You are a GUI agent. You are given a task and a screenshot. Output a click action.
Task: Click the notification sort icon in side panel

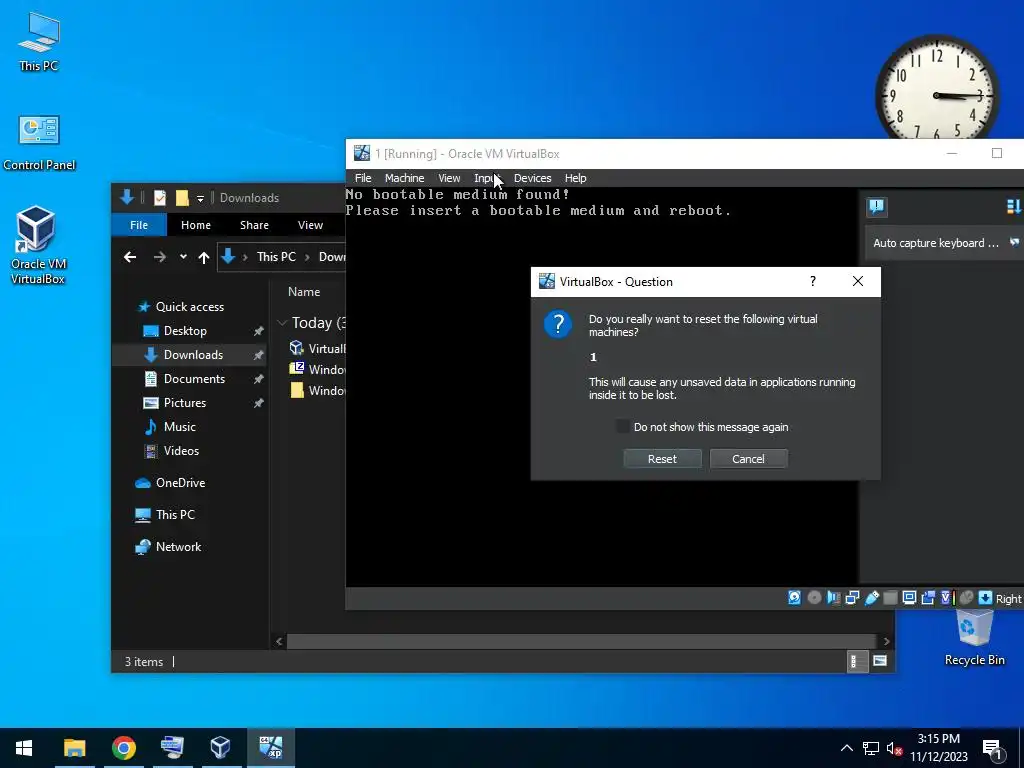(1014, 207)
